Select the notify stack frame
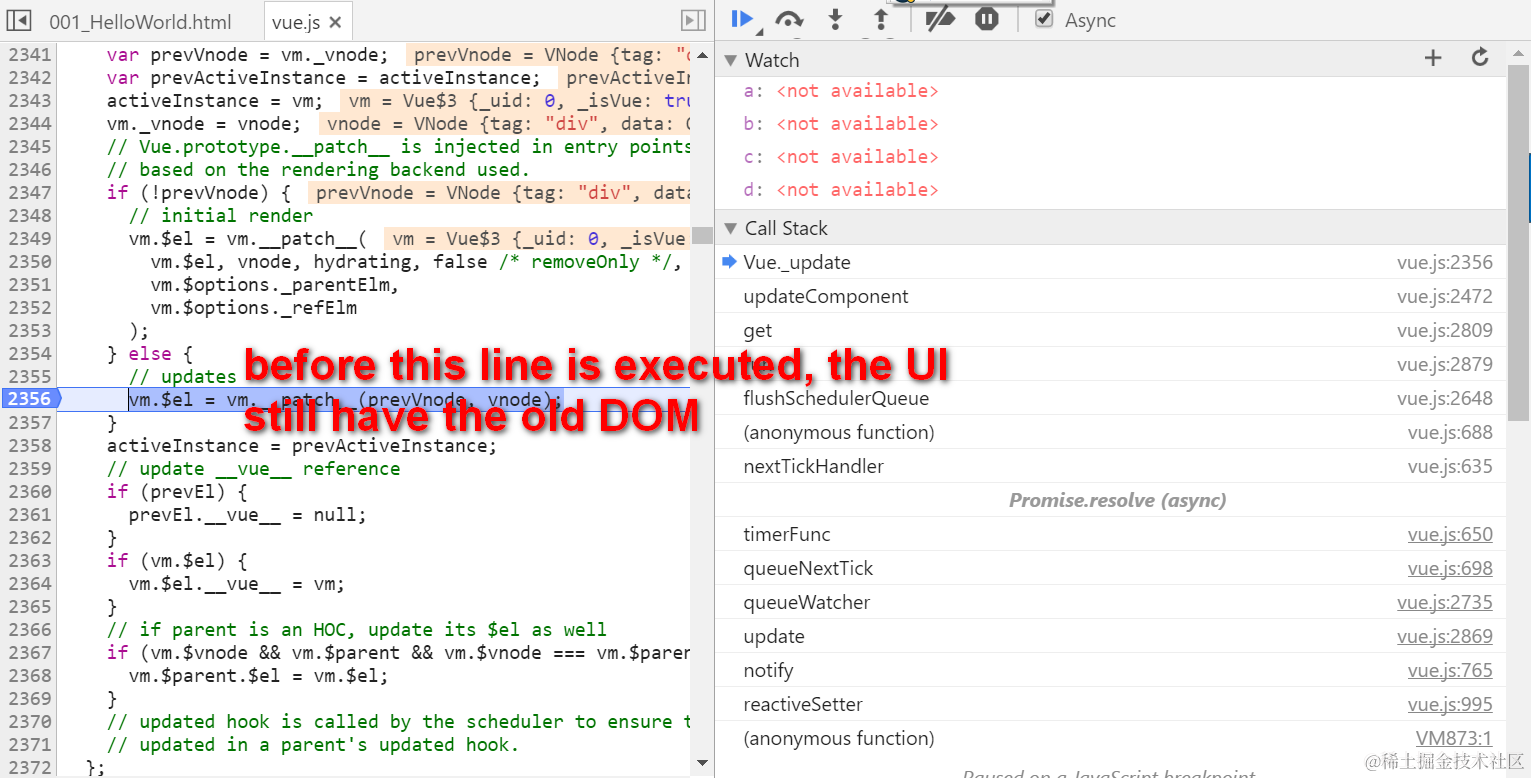1531x778 pixels. 1110,670
